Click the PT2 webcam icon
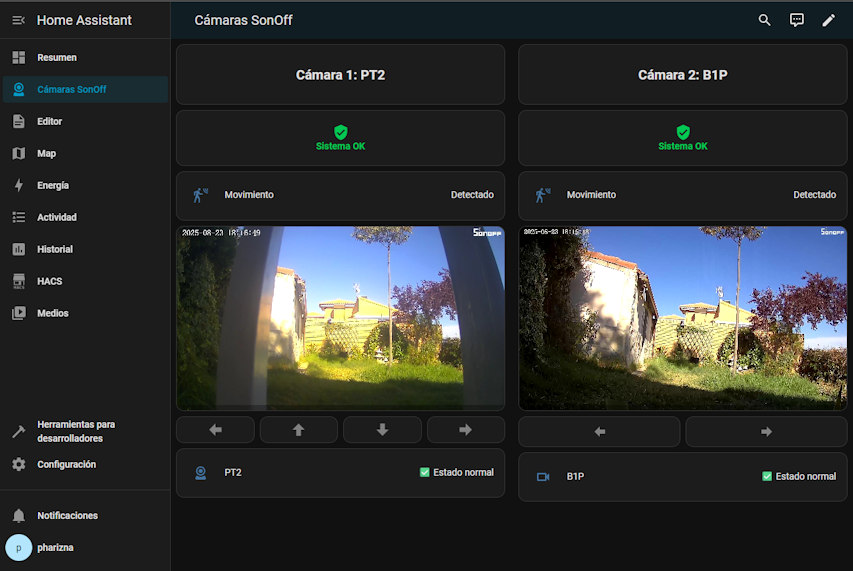 [x=201, y=473]
